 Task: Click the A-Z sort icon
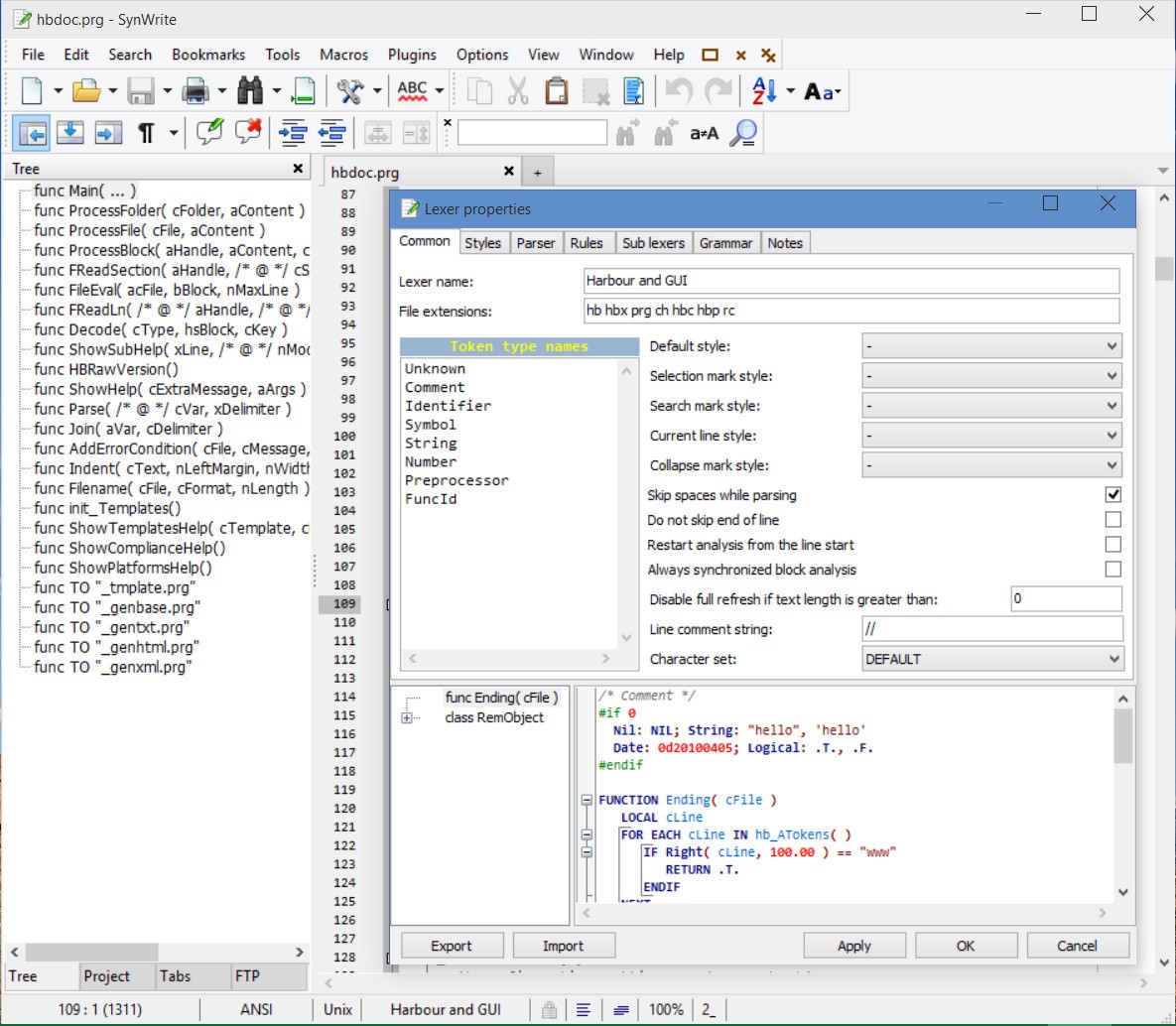tap(764, 91)
